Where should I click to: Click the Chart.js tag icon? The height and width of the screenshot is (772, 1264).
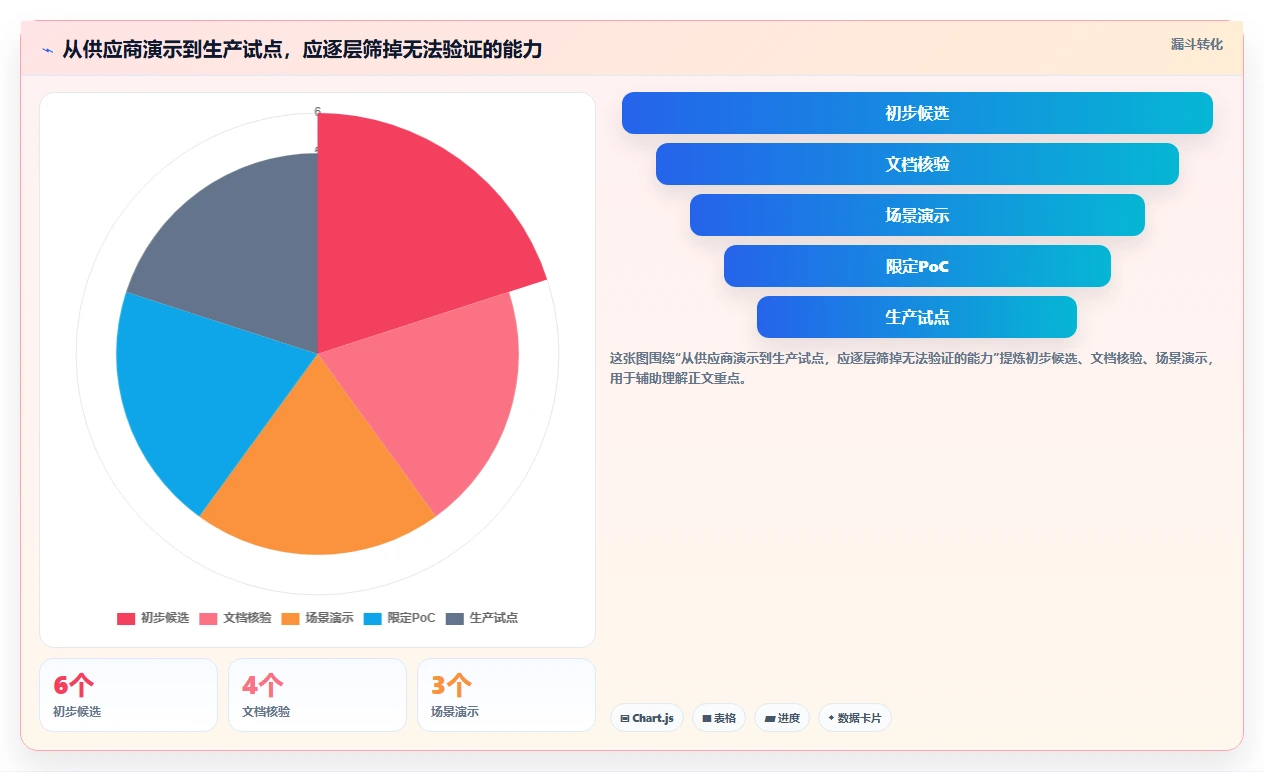[x=625, y=718]
